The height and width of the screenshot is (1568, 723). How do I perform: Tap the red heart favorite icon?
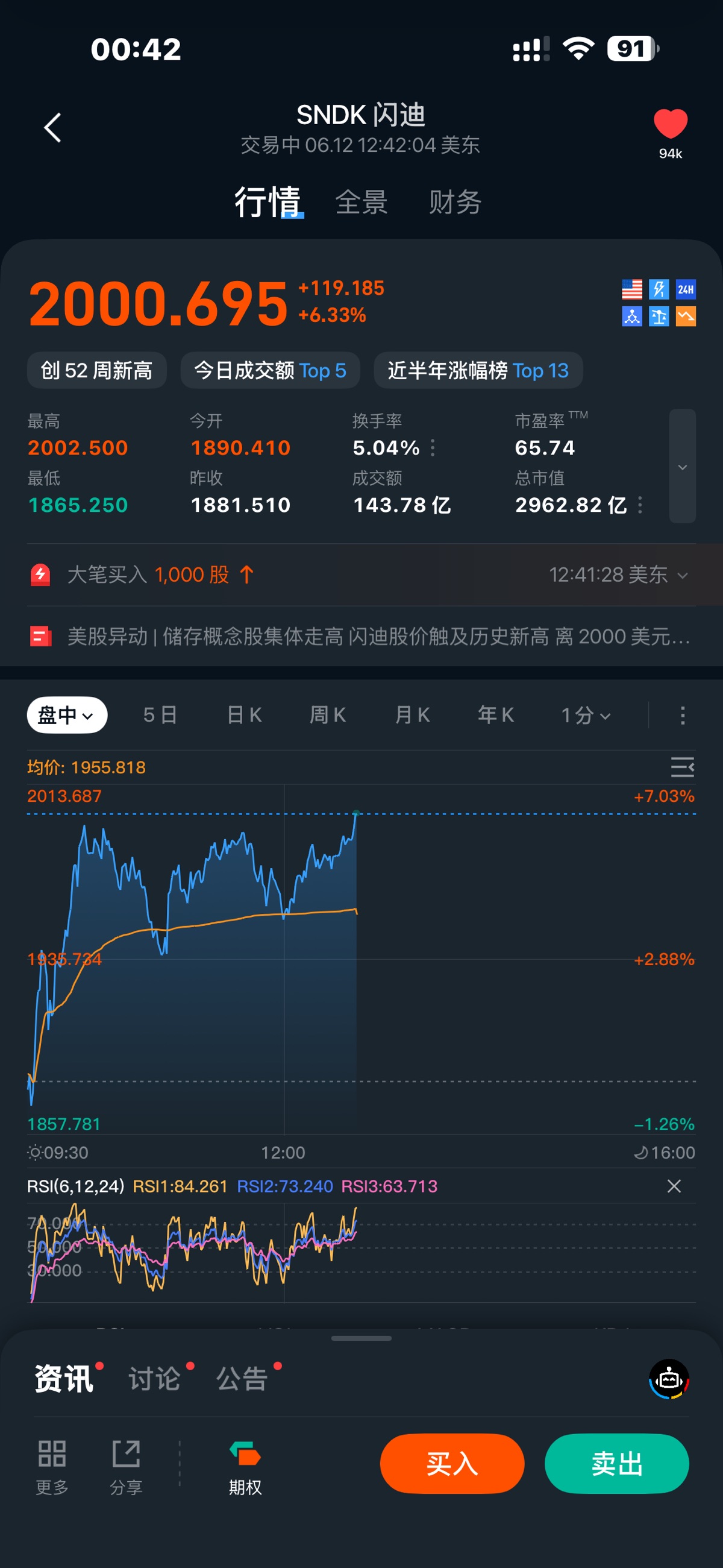tap(671, 124)
